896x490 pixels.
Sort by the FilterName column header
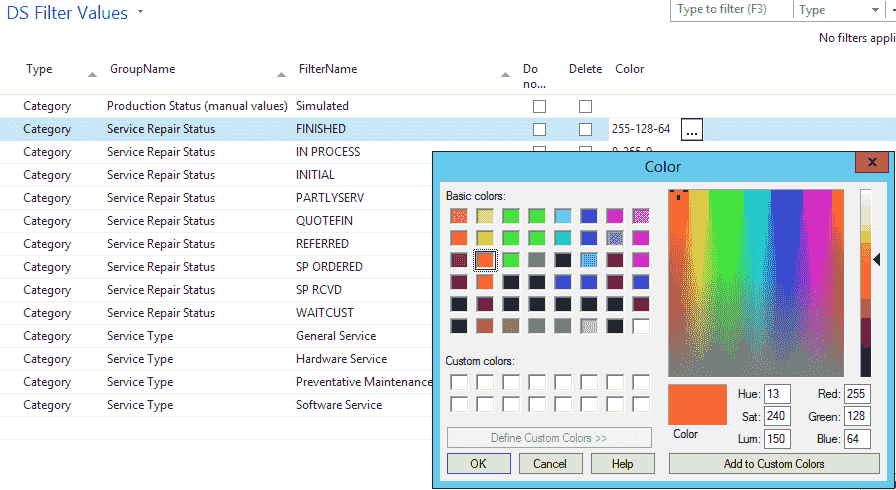327,69
